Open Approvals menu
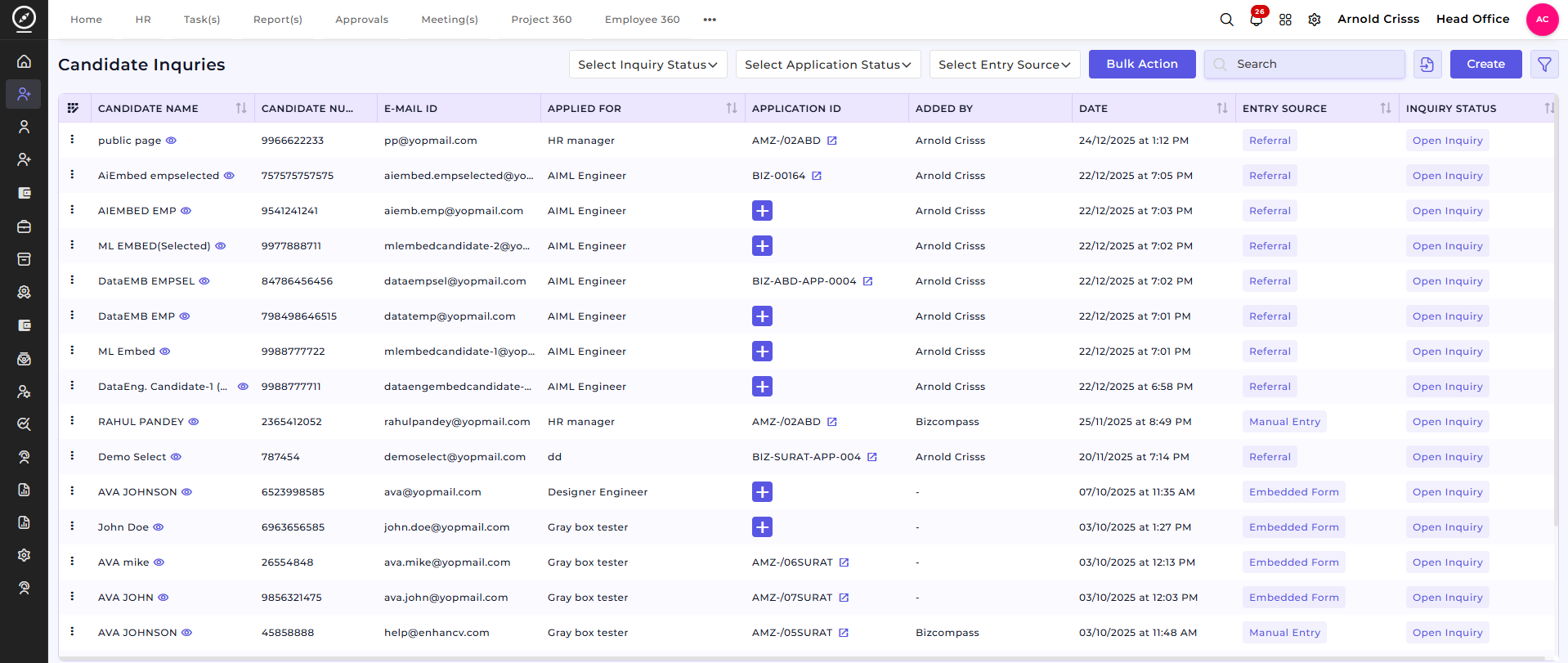The image size is (1568, 663). click(361, 20)
